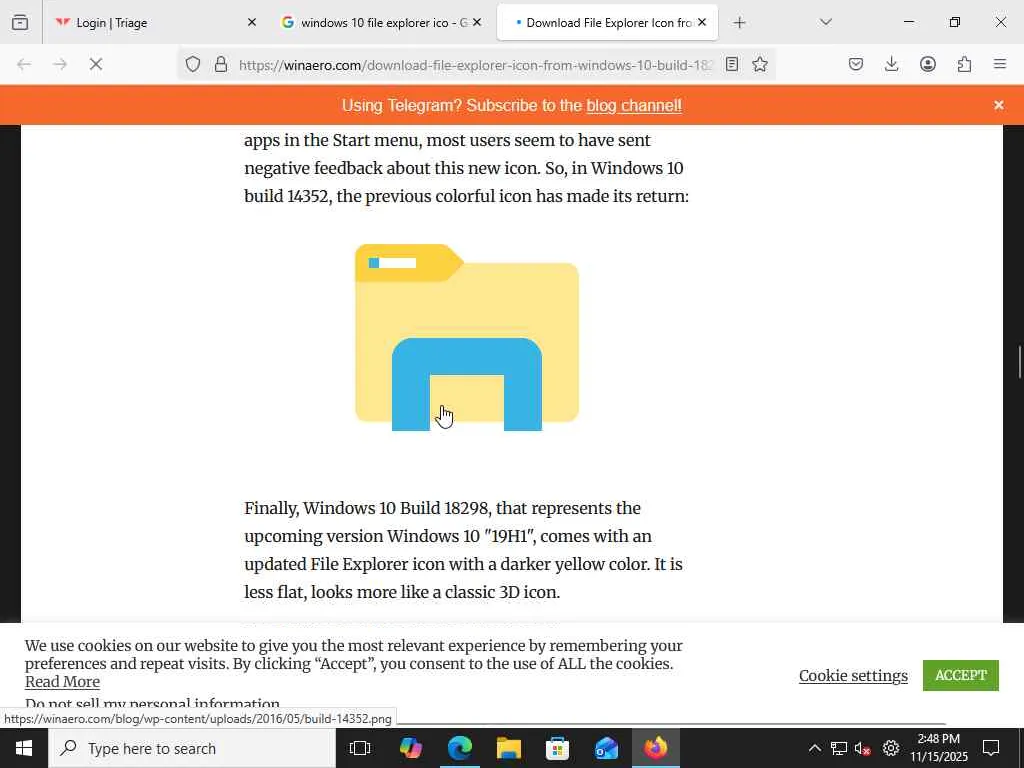Open Extensions puzzle icon
The image size is (1024, 768).
pos(964,64)
